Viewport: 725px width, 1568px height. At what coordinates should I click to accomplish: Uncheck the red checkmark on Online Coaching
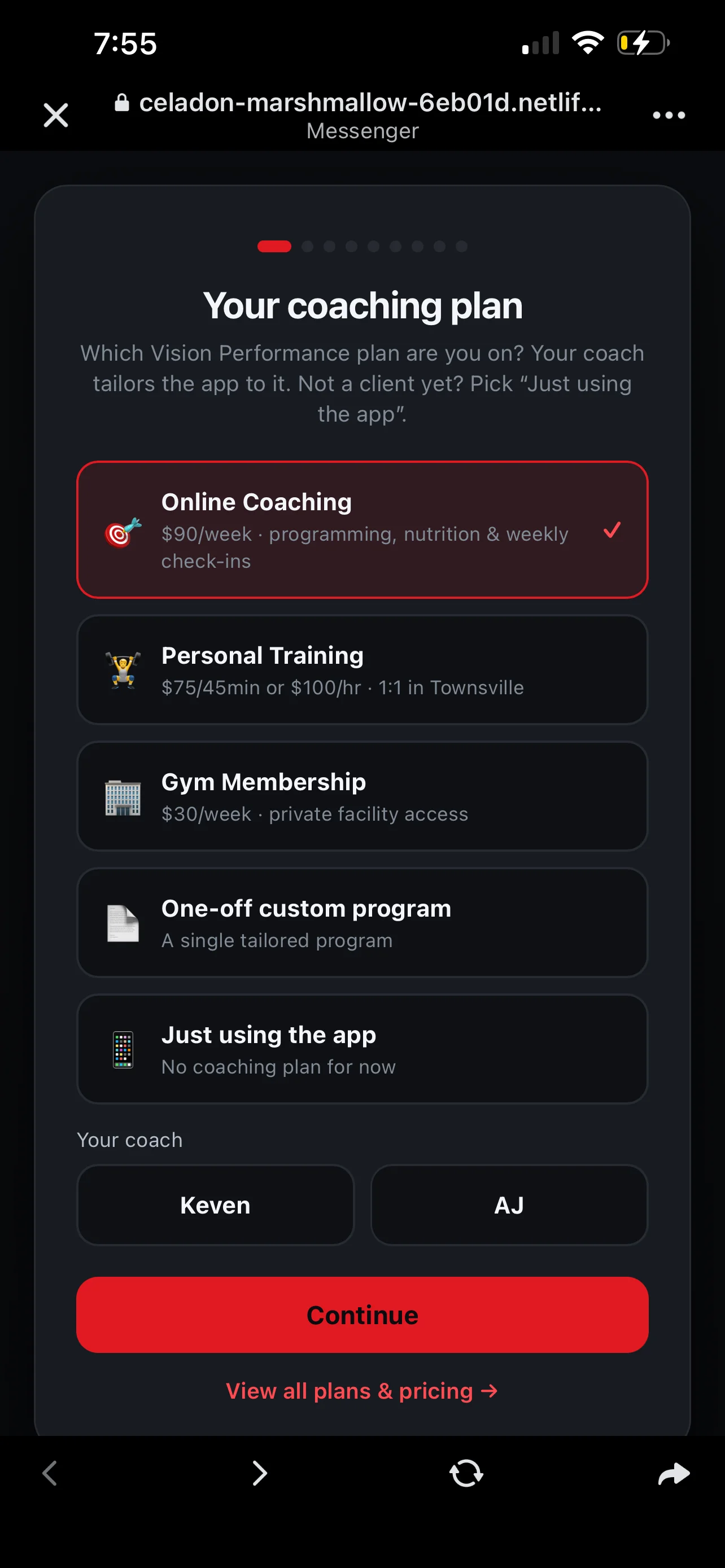[612, 529]
